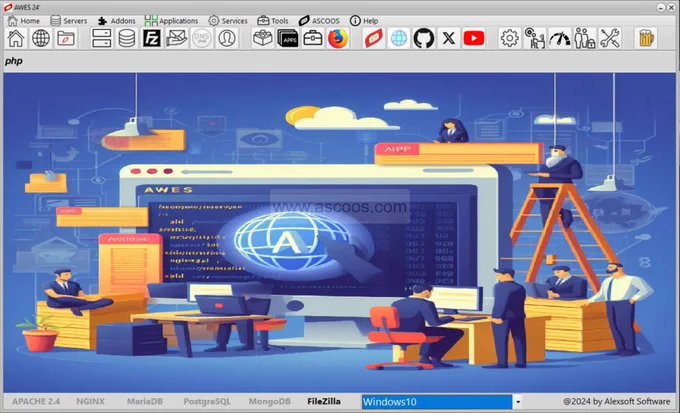This screenshot has height=413, width=680.
Task: Open the YouTube play icon
Action: 474,38
